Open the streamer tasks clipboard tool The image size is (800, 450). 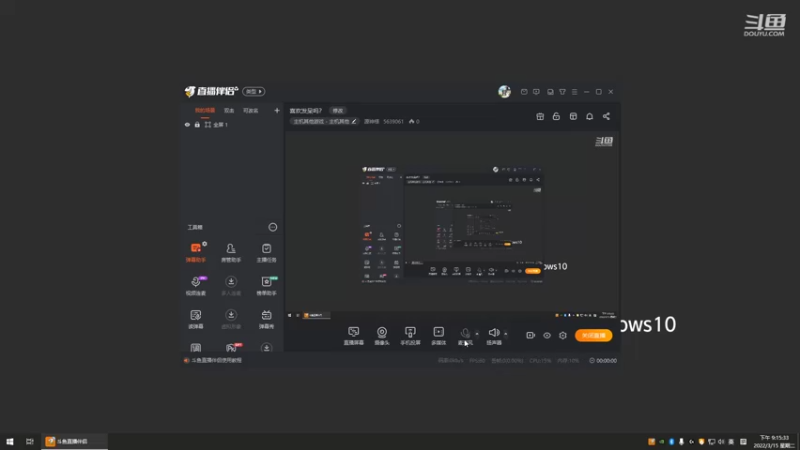pos(266,252)
